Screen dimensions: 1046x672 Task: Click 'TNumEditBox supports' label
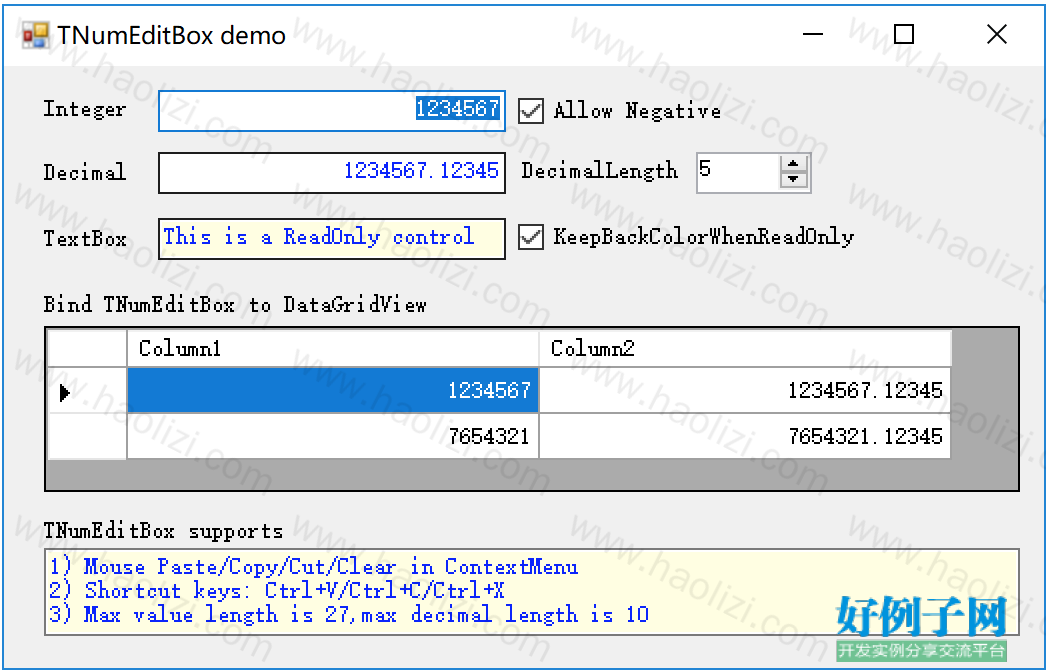[x=163, y=531]
